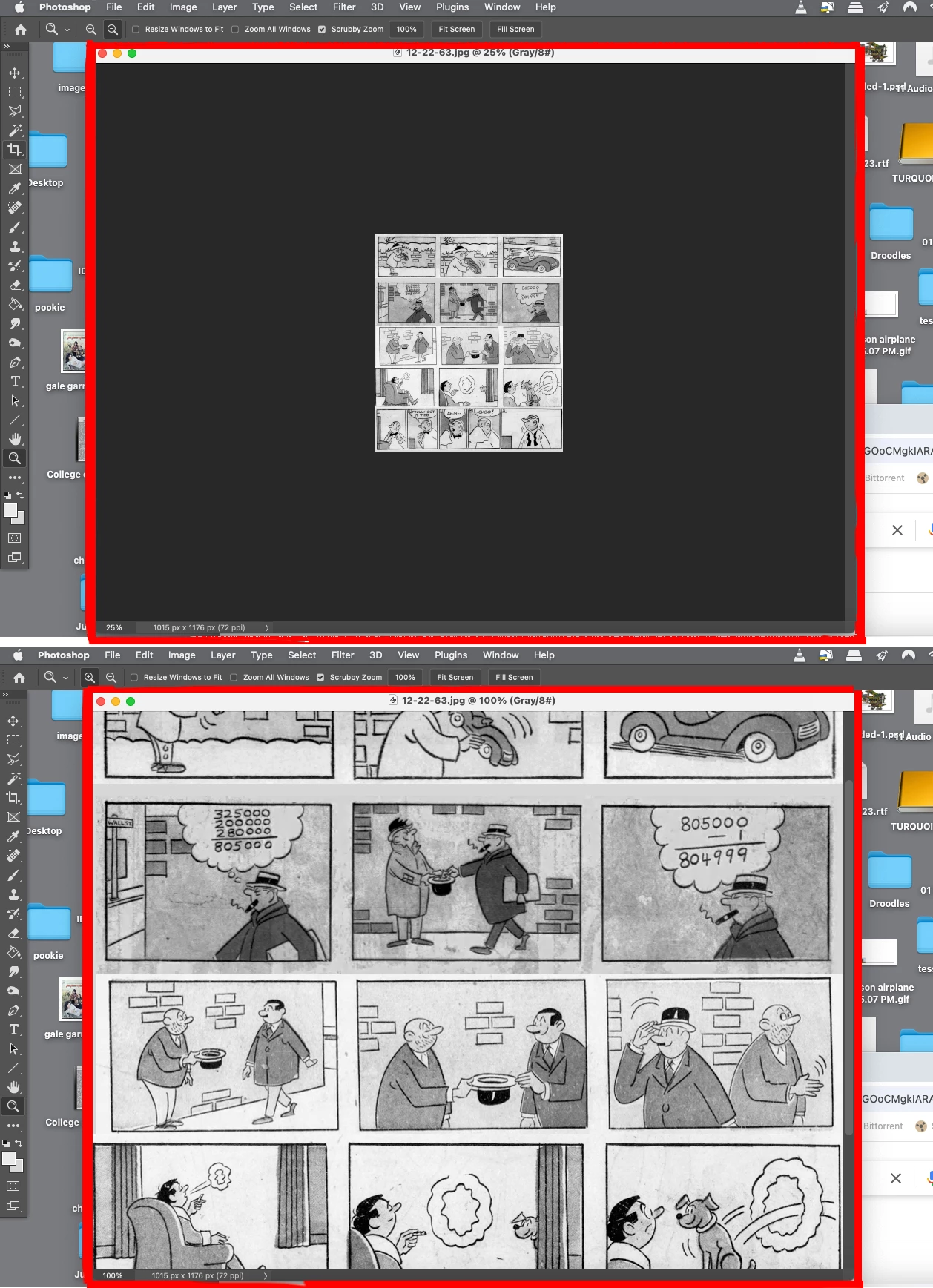Click Zoom In magnifier in lower options bar
Viewport: 933px width, 1288px height.
point(90,678)
